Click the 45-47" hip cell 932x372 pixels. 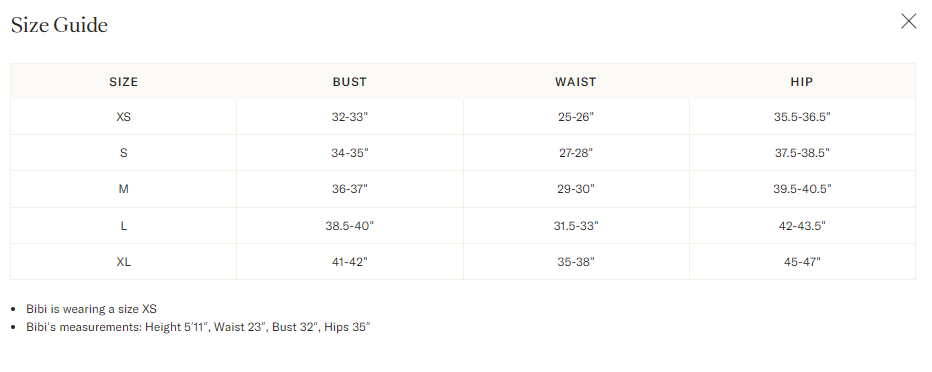pyautogui.click(x=802, y=262)
